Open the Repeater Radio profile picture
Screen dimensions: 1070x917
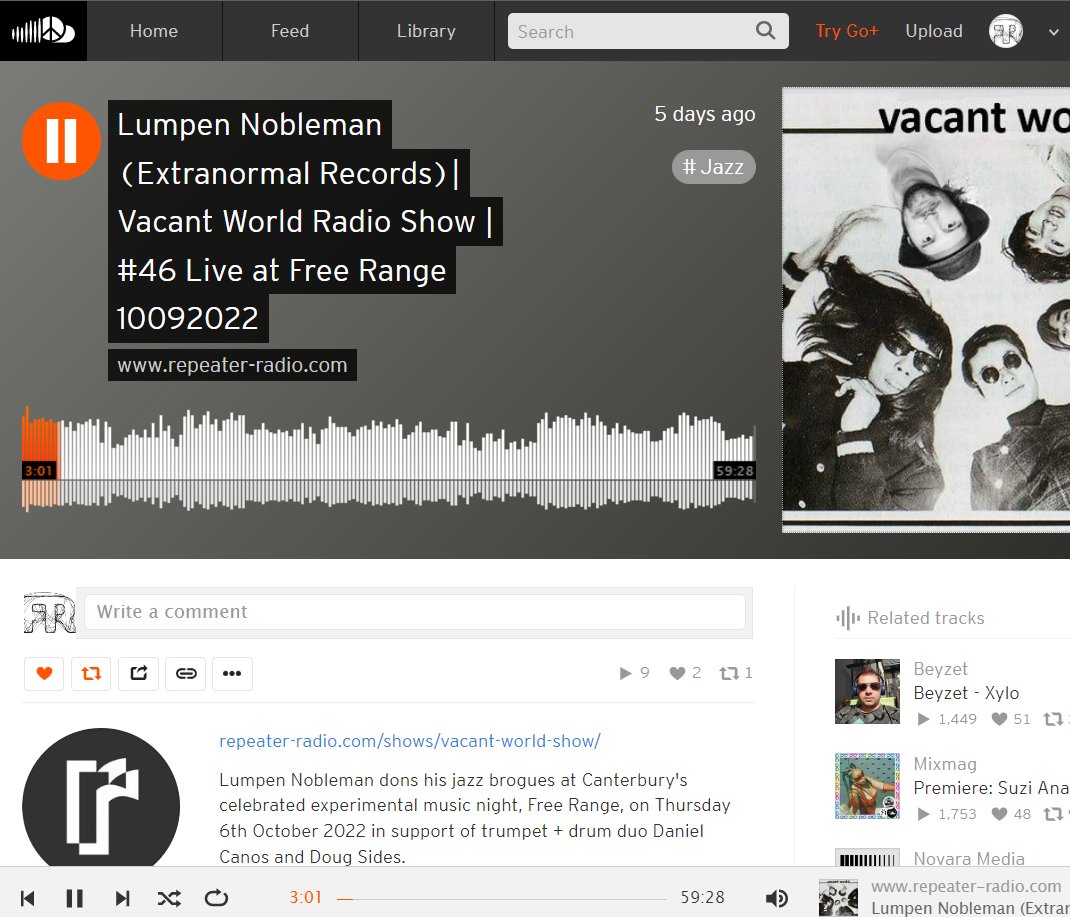point(101,798)
